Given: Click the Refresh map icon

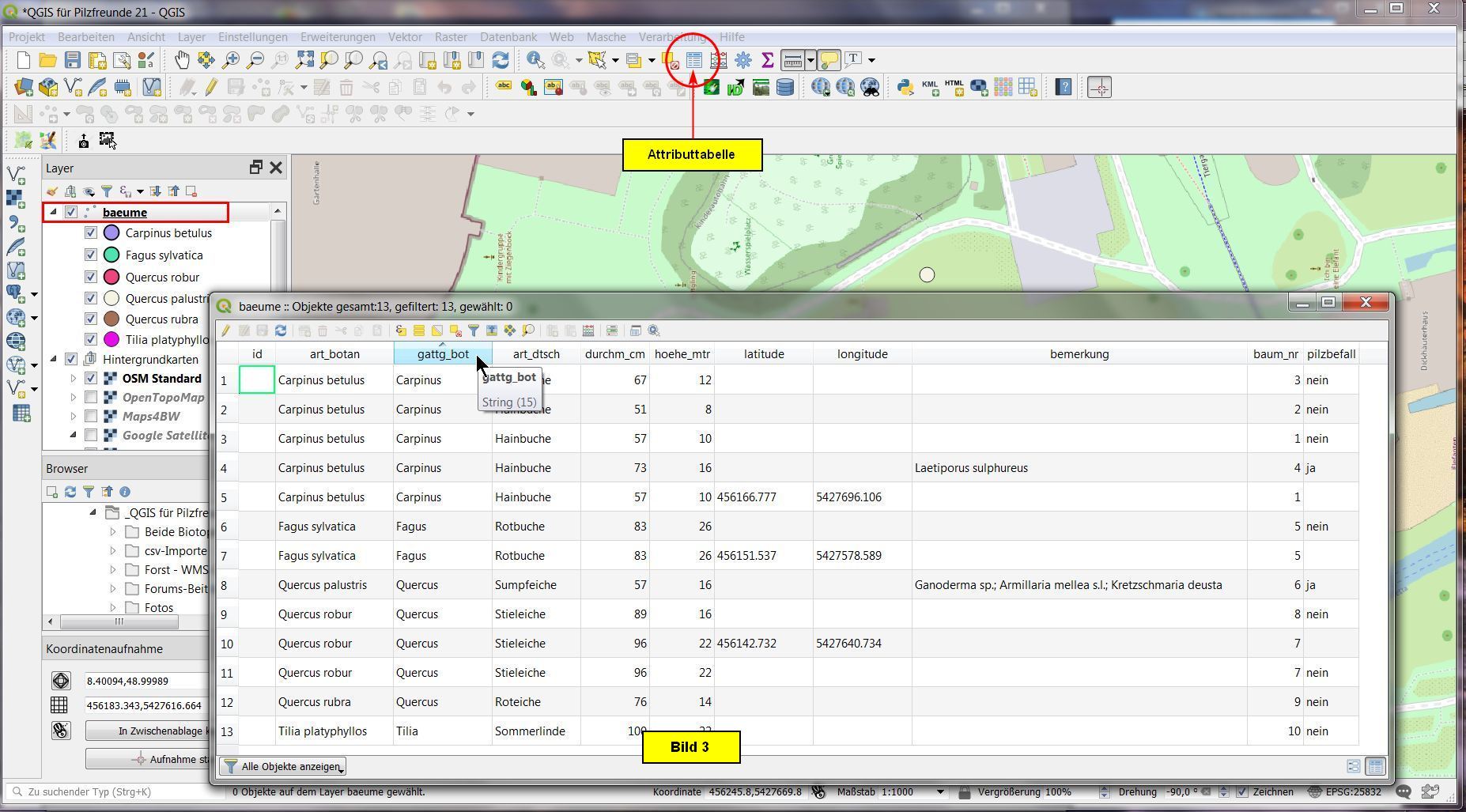Looking at the screenshot, I should tap(501, 60).
